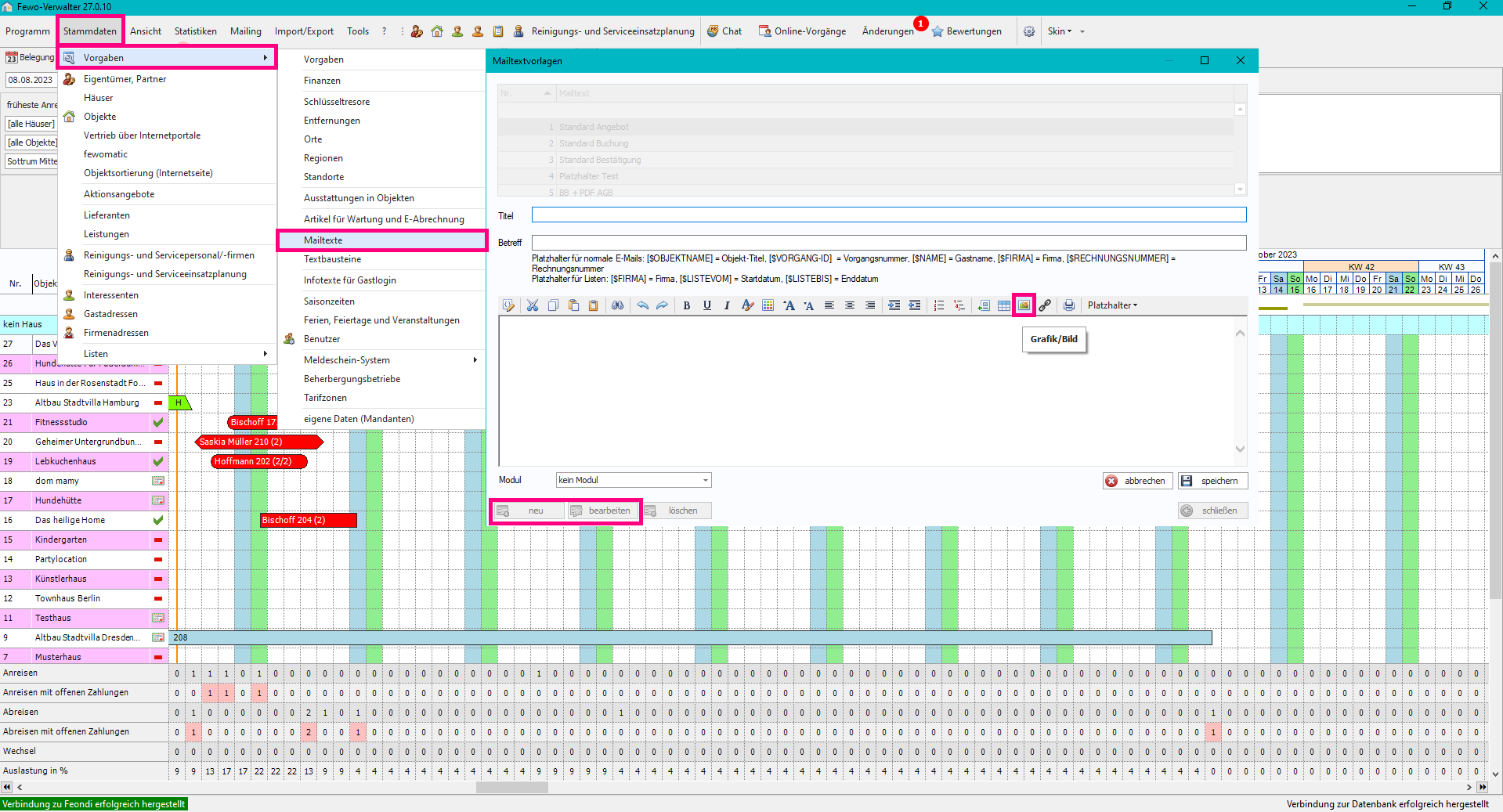Click the Titel input field
Image resolution: width=1503 pixels, height=812 pixels.
(x=889, y=215)
